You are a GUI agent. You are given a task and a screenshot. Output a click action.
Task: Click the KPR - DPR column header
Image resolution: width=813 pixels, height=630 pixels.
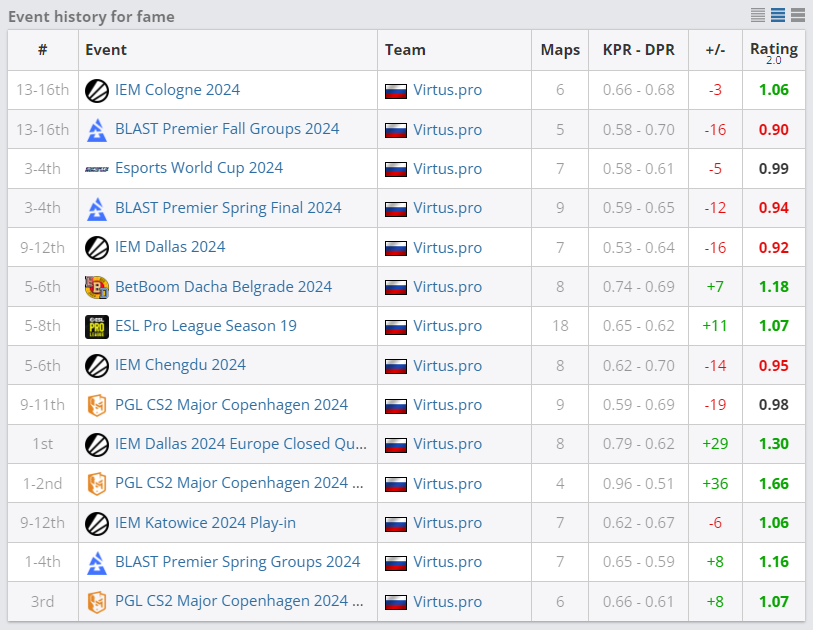pyautogui.click(x=638, y=50)
